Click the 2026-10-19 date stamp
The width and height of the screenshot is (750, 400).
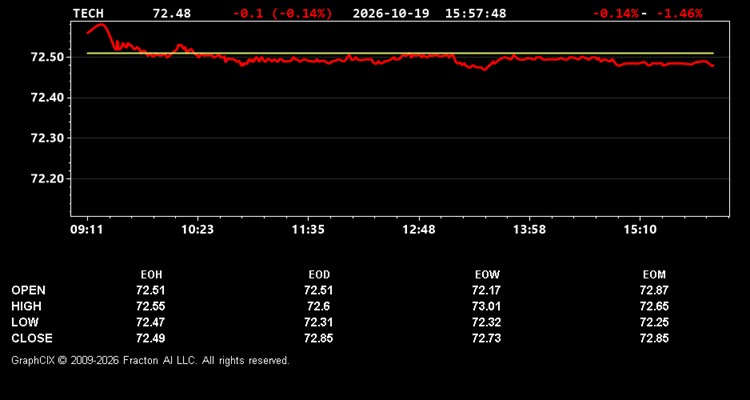[x=392, y=13]
